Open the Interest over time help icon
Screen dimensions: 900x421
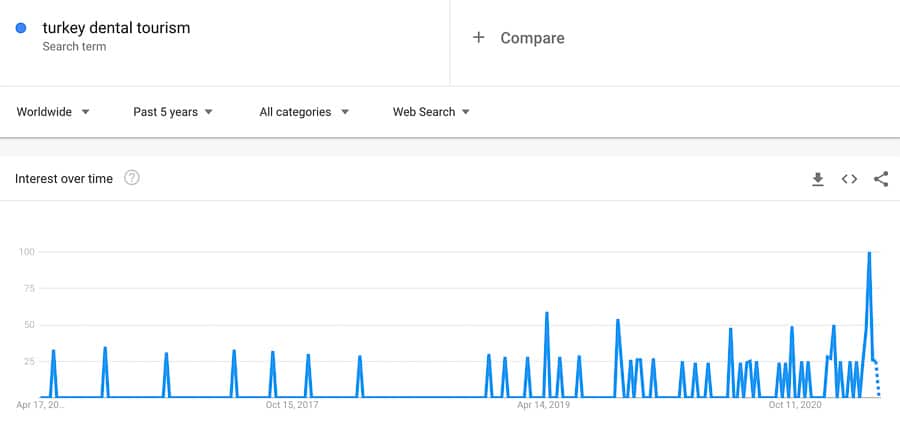[131, 178]
